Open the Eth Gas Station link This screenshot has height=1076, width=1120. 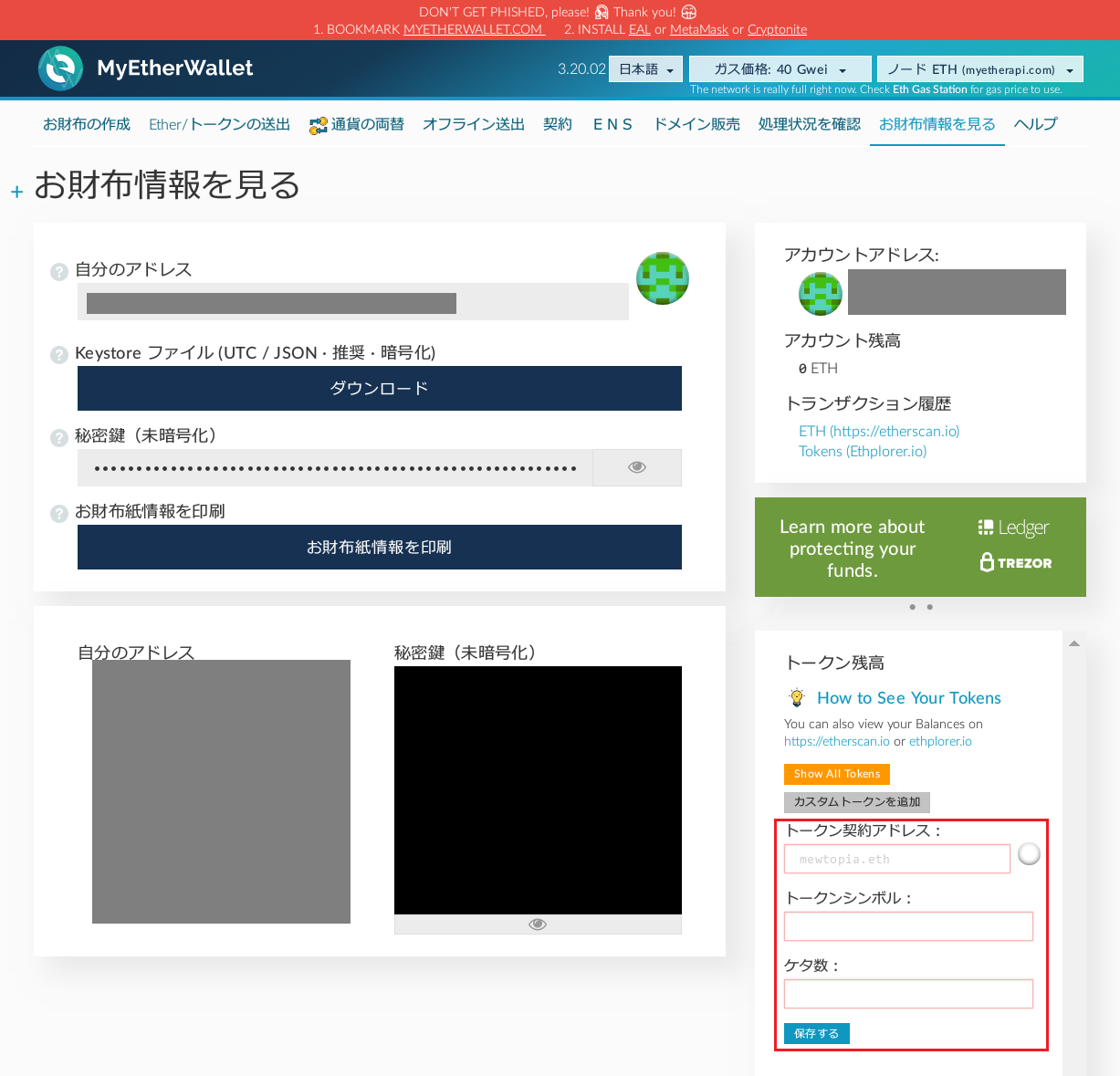tap(930, 89)
